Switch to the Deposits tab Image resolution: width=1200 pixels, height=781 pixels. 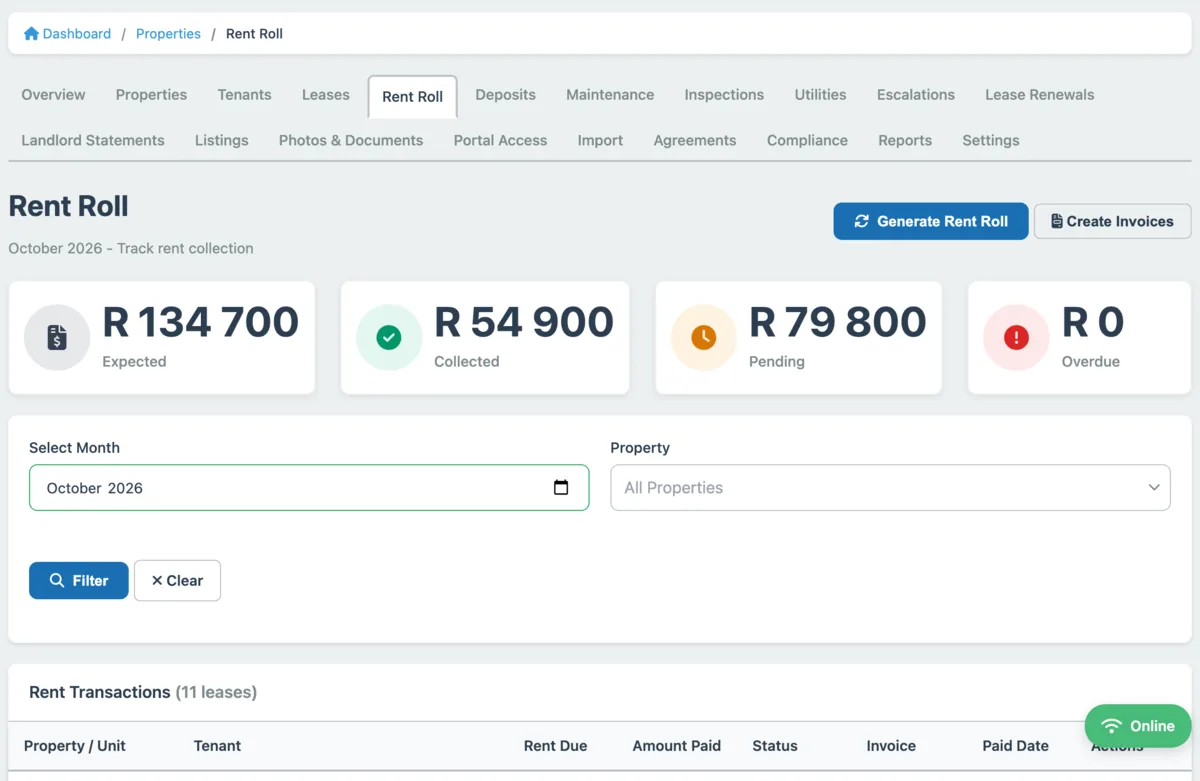(x=505, y=95)
